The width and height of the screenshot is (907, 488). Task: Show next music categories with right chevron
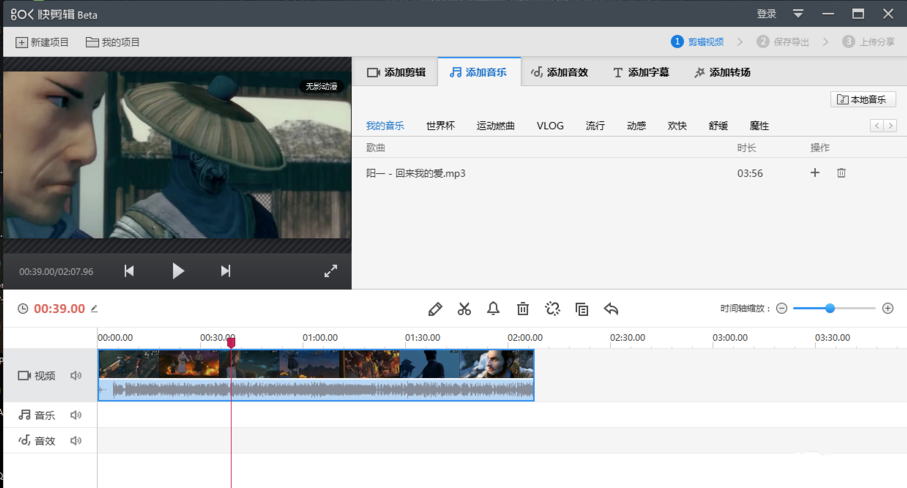(890, 126)
